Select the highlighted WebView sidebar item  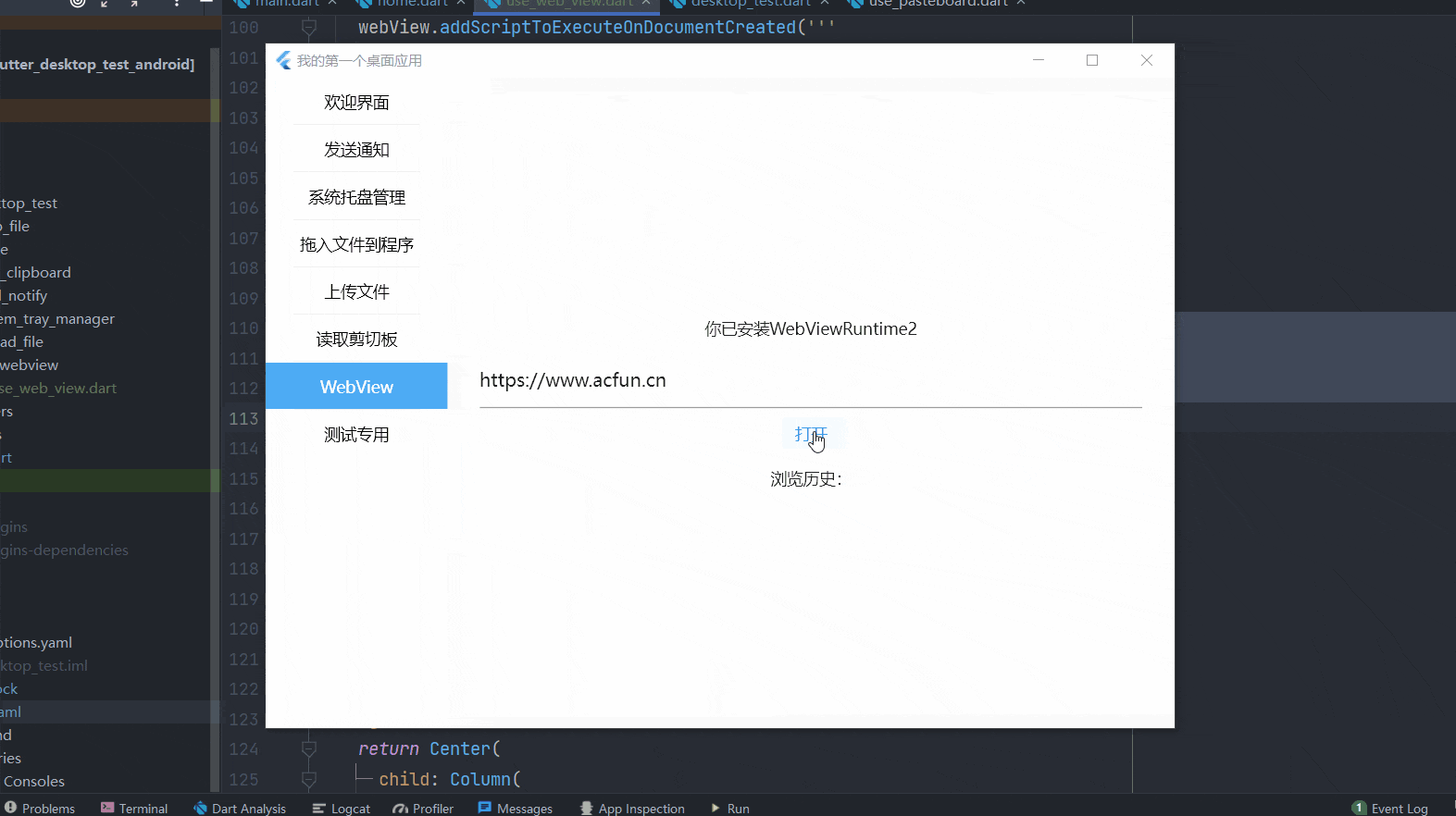[356, 386]
